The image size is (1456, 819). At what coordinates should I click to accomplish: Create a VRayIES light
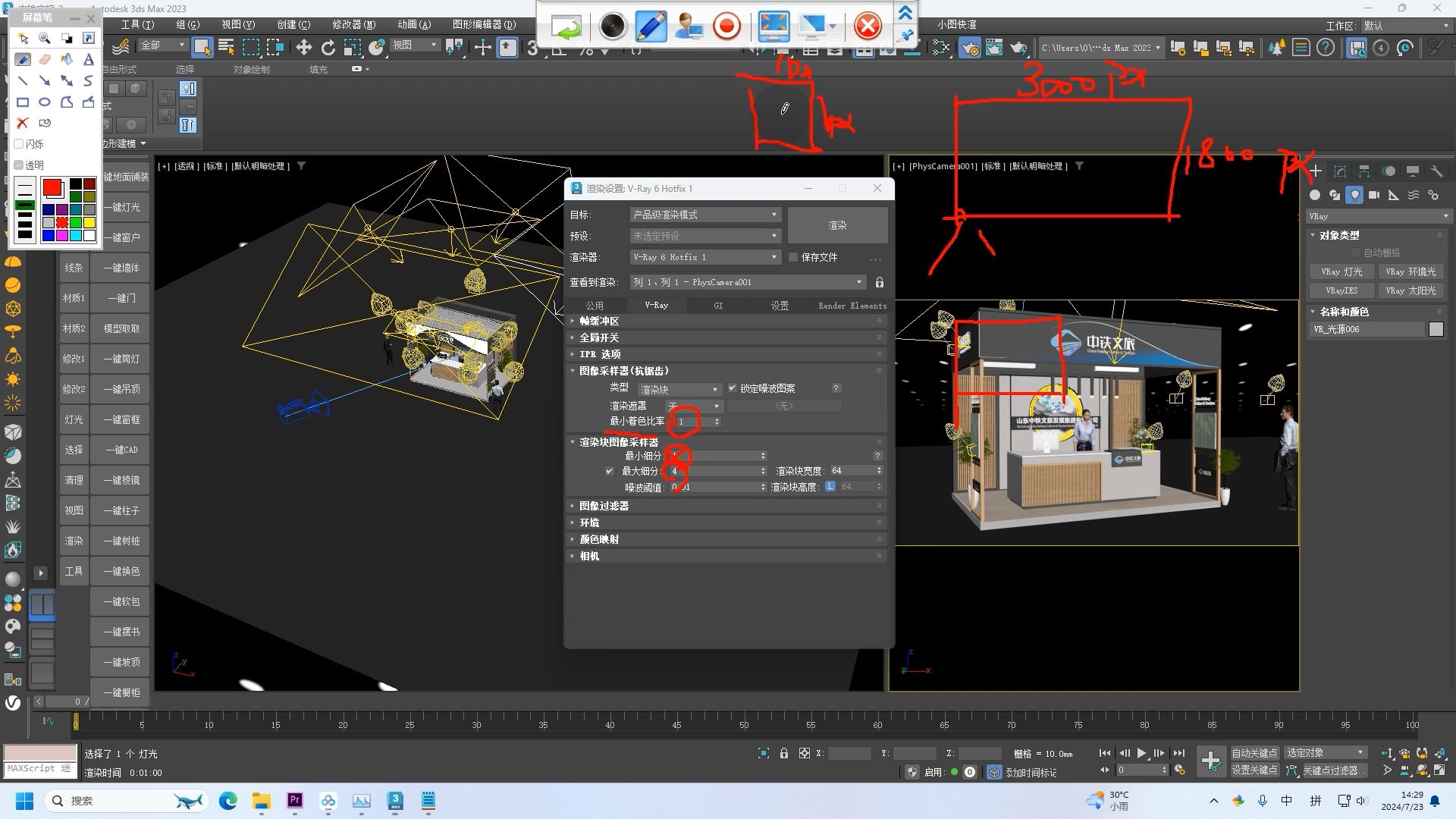tap(1341, 290)
